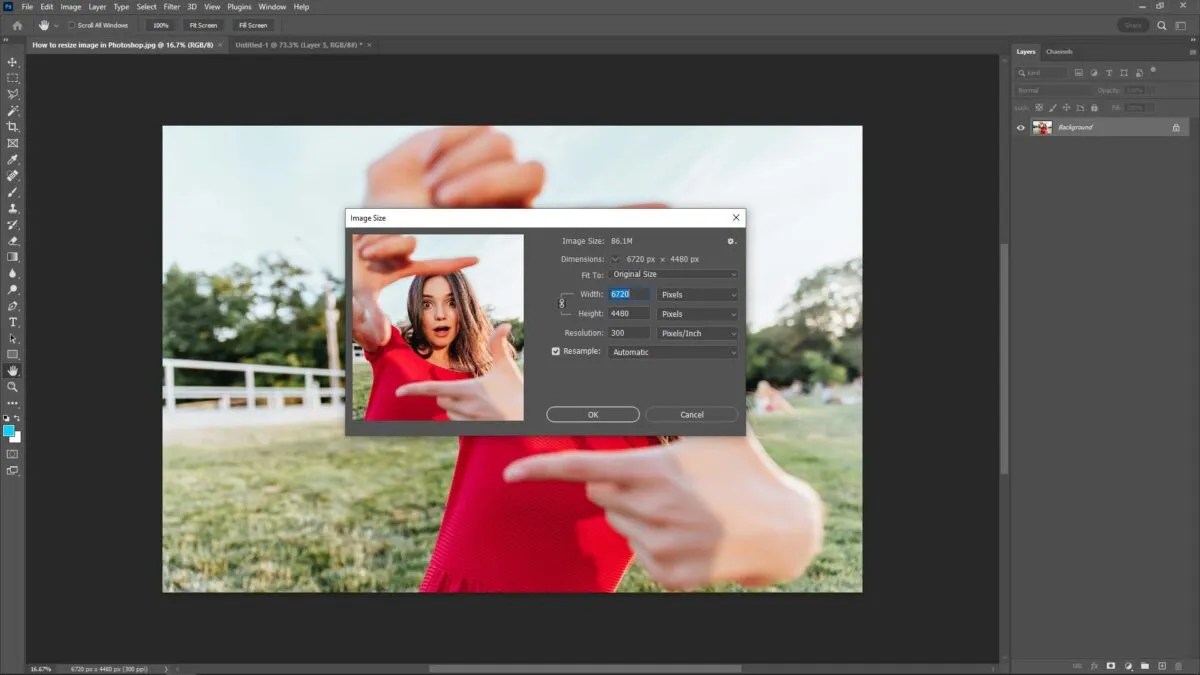Open Image Size dialog settings gear
Viewport: 1200px width, 675px height.
click(731, 241)
